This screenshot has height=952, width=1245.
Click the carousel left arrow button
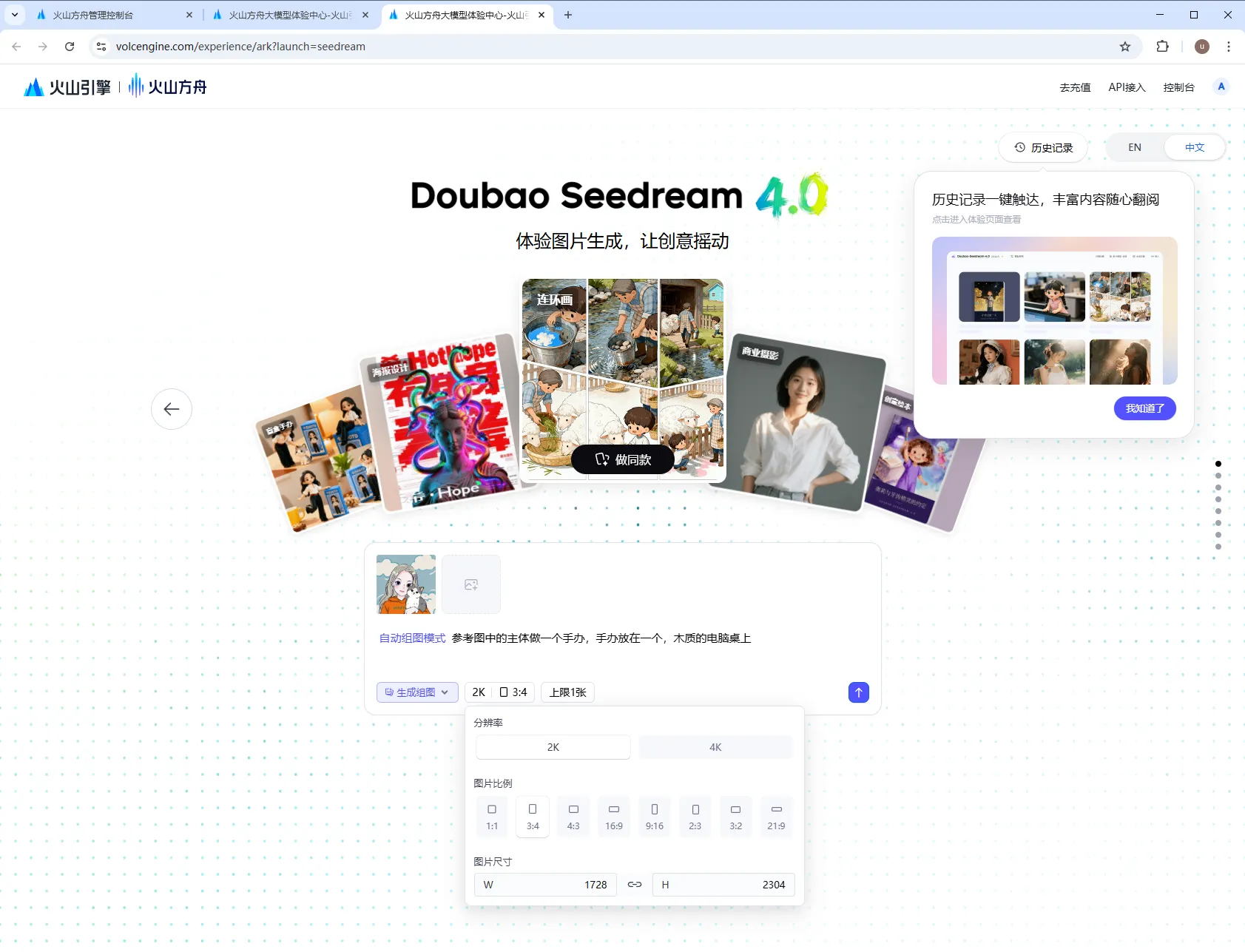[x=172, y=409]
